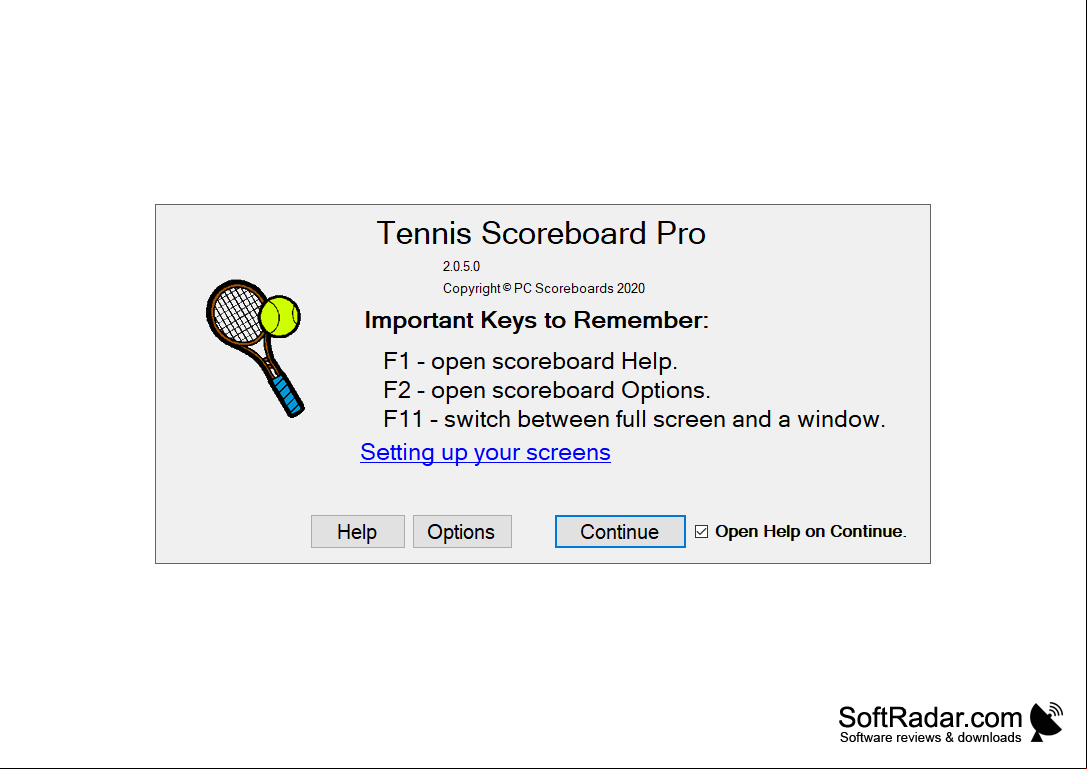The height and width of the screenshot is (769, 1087).
Task: Click the tennis racket and ball icon
Action: coord(255,348)
